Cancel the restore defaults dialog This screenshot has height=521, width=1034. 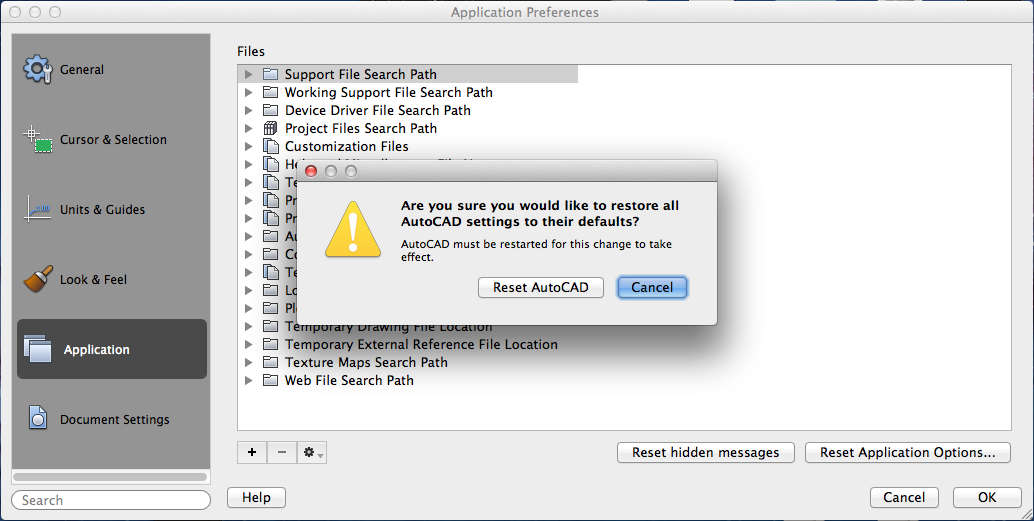point(652,288)
